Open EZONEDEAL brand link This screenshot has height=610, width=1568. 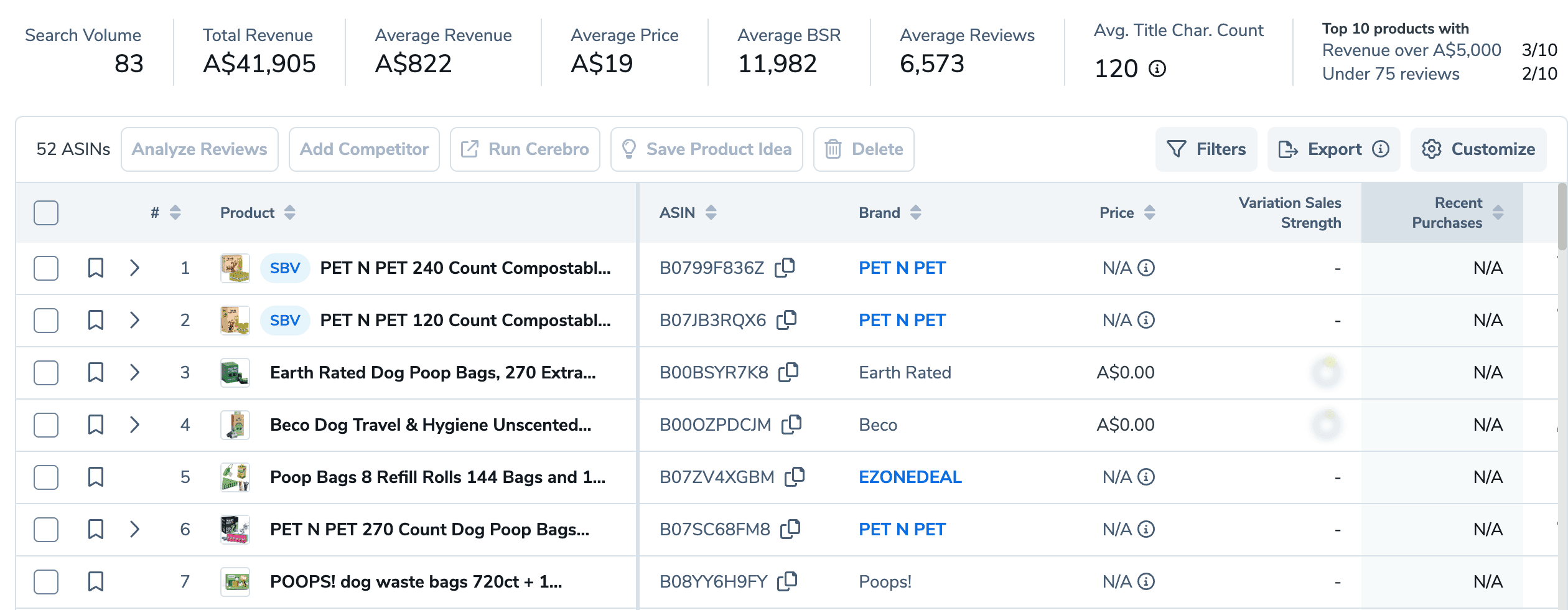[910, 477]
